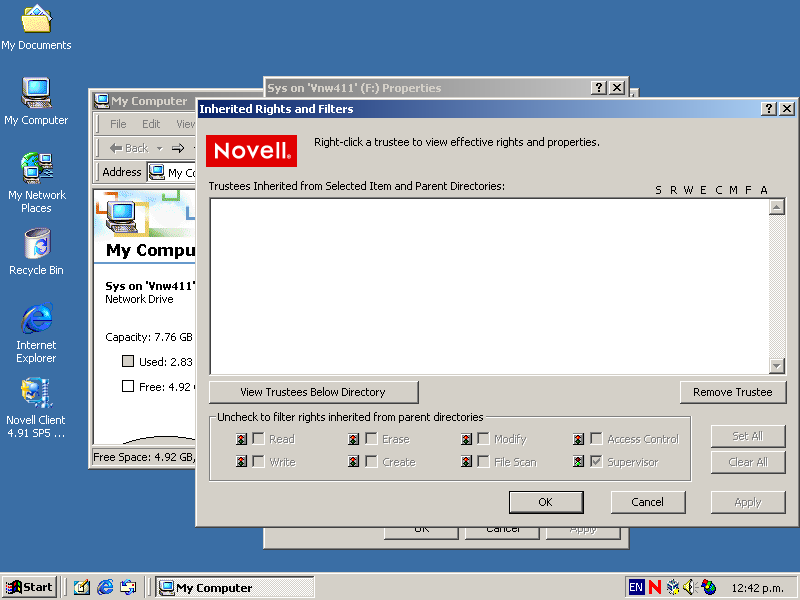Open the Edit menu in My Computer
800x600 pixels.
(x=151, y=124)
